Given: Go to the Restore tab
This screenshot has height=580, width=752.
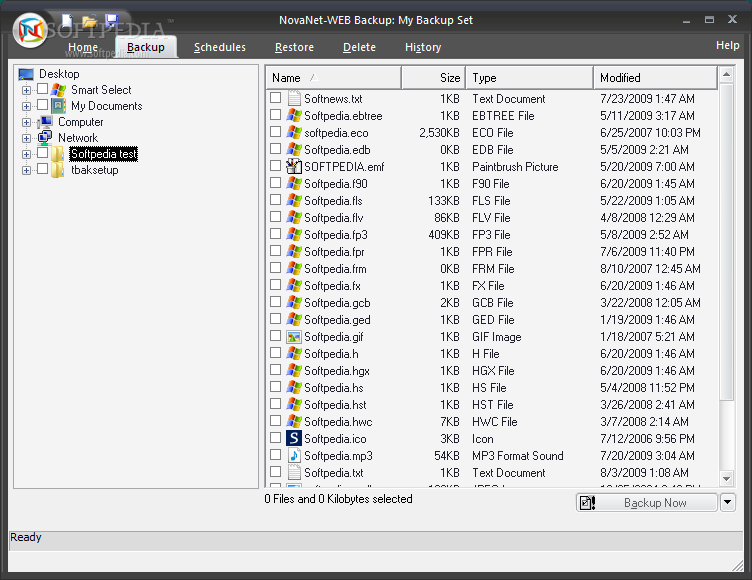Looking at the screenshot, I should click(294, 47).
